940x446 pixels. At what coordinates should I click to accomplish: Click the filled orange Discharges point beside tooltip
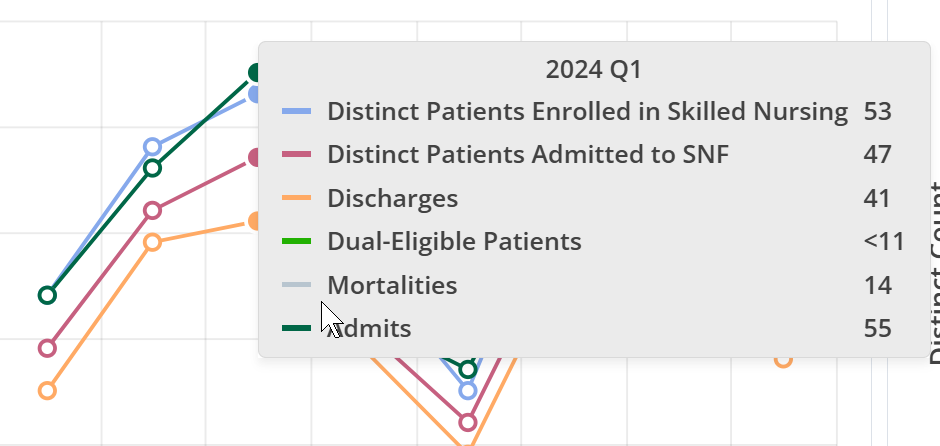tap(254, 221)
